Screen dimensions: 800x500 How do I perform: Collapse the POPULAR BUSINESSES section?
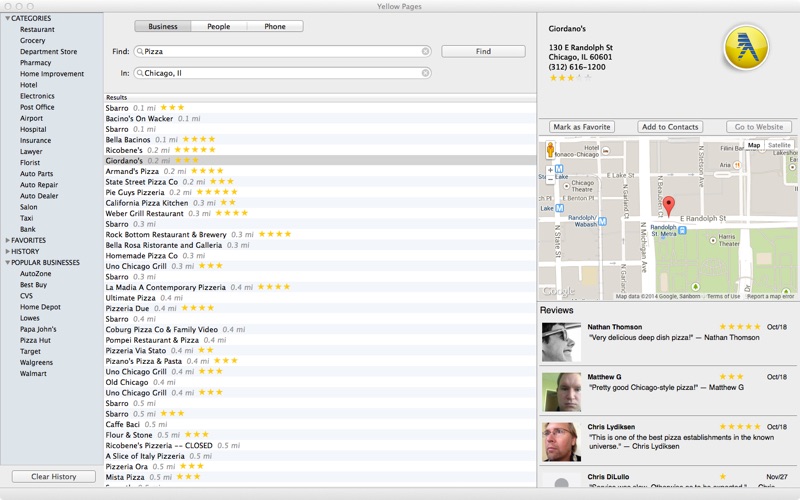8,263
